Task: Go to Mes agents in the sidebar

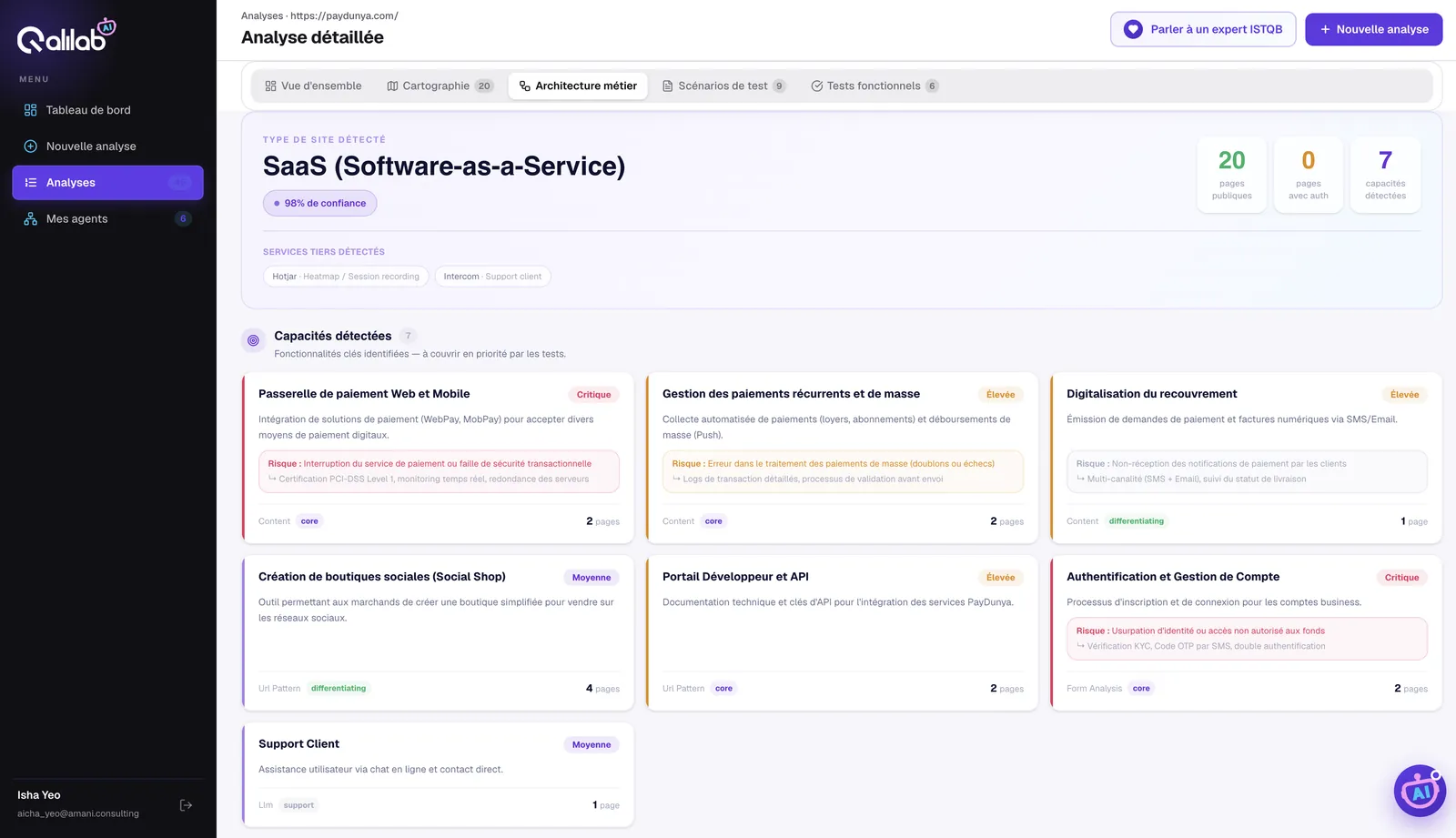Action: tap(107, 219)
